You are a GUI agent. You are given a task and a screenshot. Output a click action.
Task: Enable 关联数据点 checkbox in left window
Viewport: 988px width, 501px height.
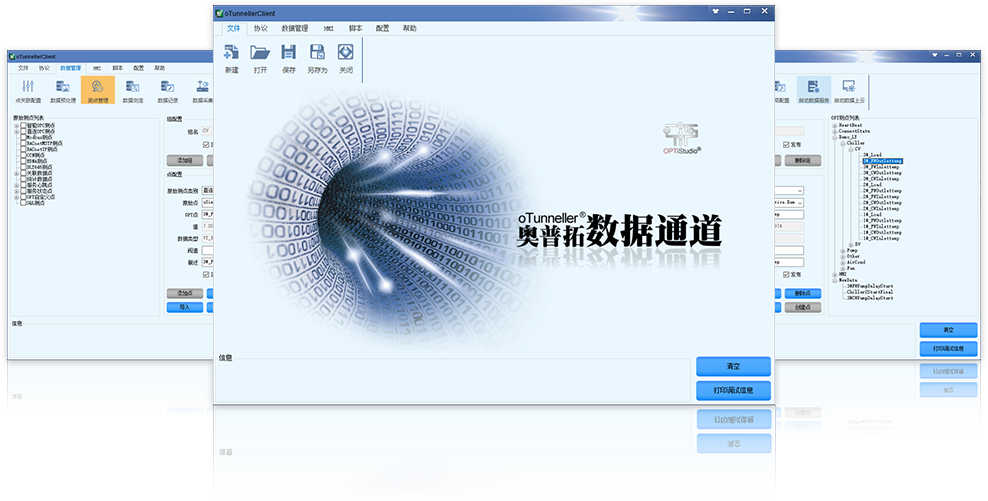pos(23,173)
